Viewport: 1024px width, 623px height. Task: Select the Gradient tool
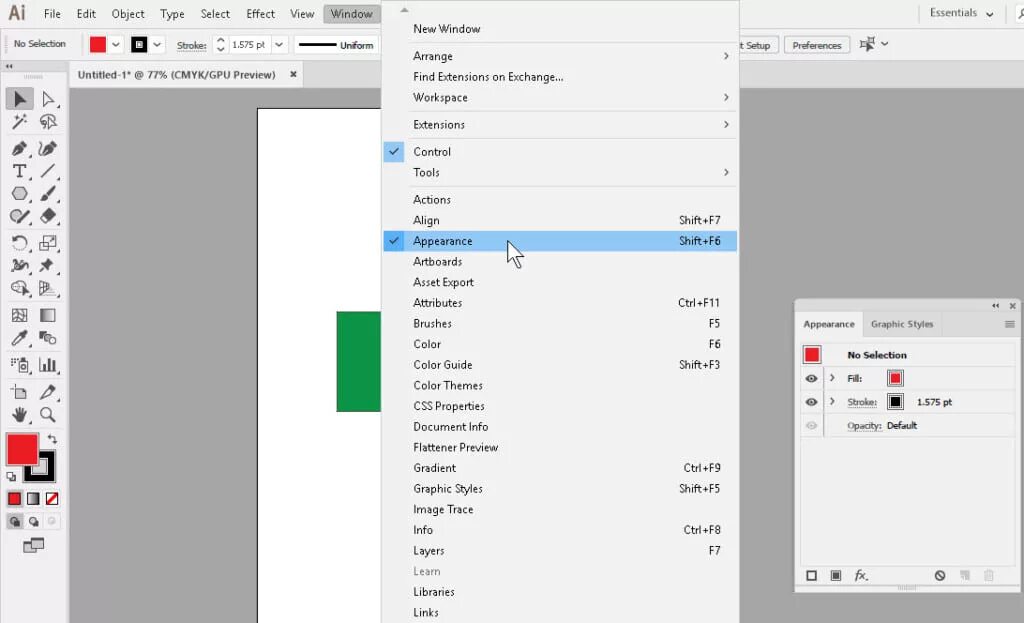(48, 315)
